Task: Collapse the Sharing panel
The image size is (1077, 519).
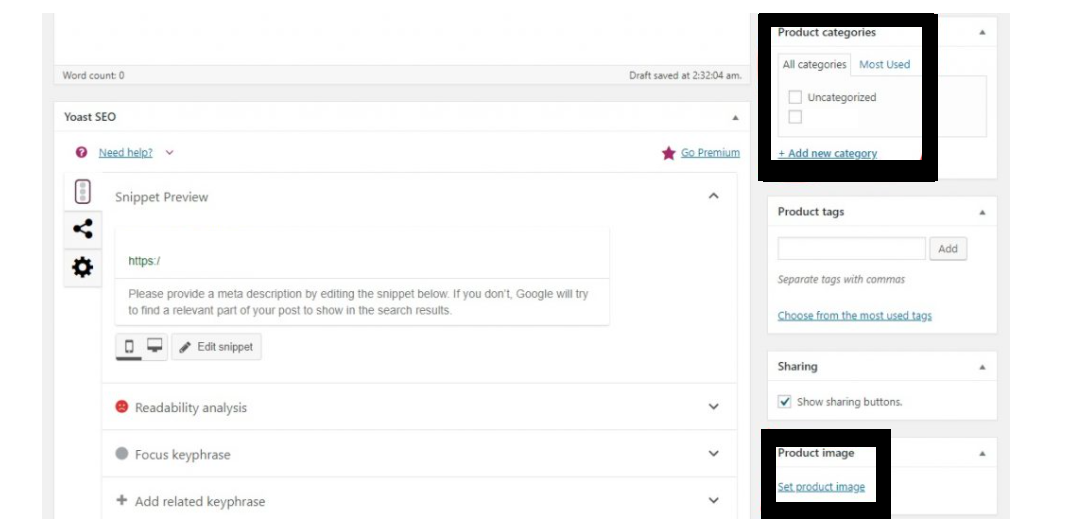Action: click(x=982, y=367)
